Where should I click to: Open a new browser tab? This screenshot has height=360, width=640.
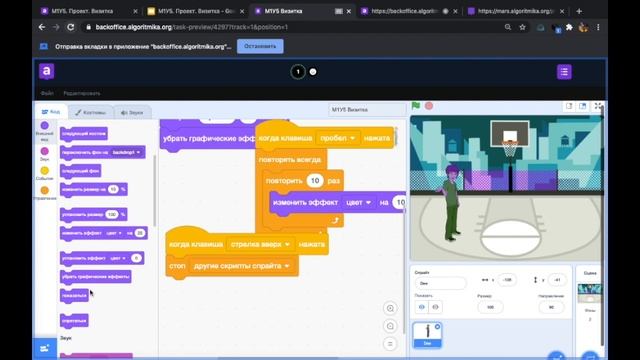579,11
